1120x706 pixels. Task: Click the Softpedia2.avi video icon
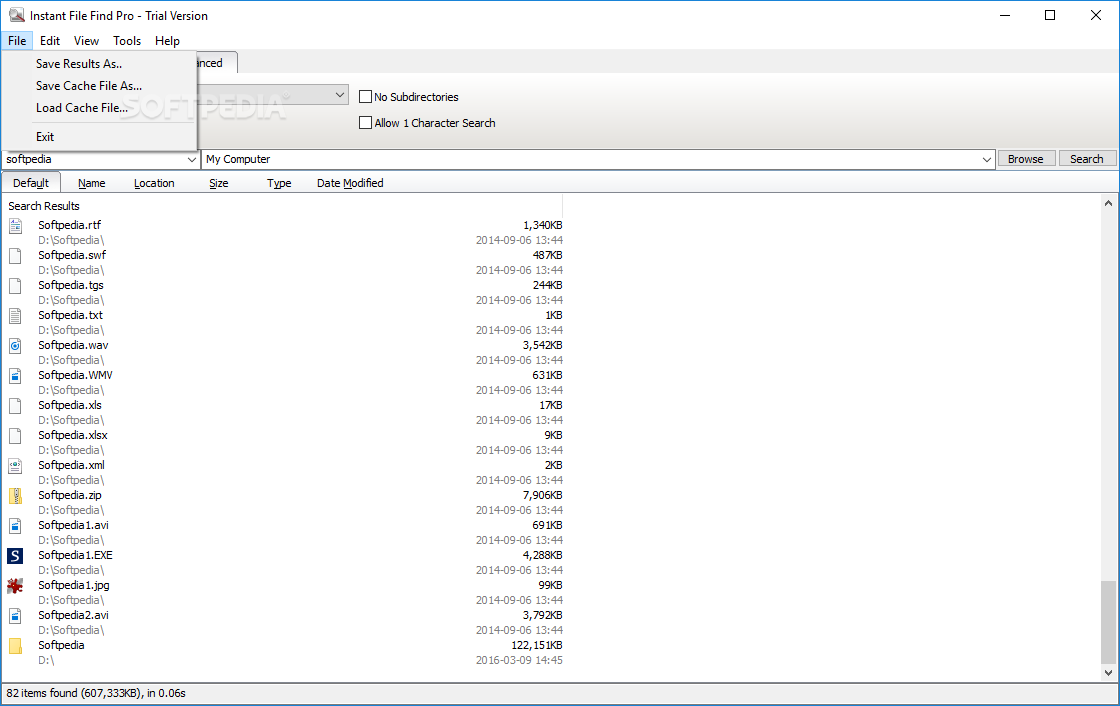(x=15, y=616)
